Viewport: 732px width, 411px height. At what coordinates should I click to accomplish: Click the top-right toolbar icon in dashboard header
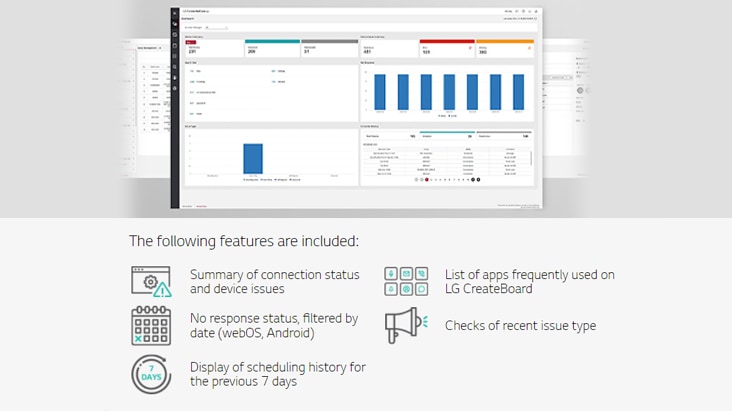point(535,11)
